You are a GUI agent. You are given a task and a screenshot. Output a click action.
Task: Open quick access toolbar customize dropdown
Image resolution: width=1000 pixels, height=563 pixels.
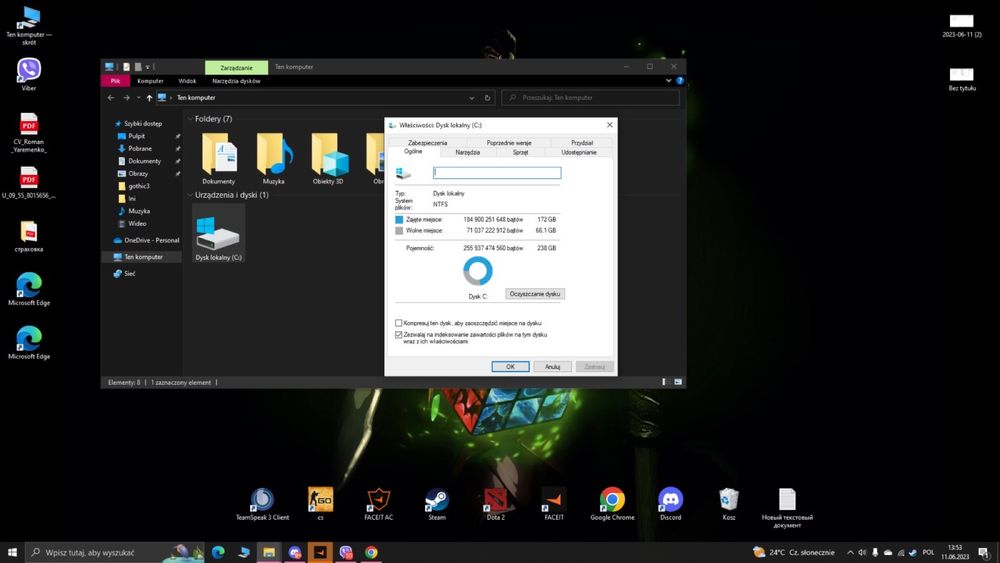(x=147, y=67)
